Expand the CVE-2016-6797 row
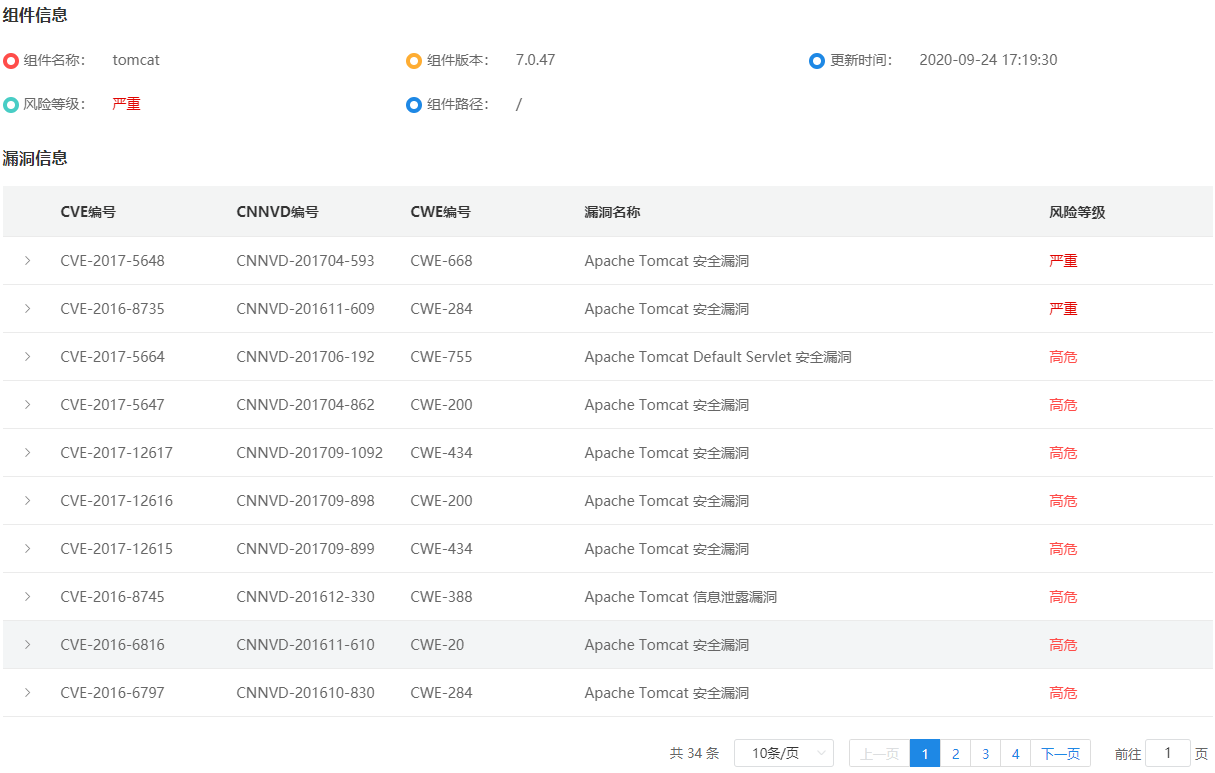This screenshot has width=1215, height=773. [x=27, y=693]
